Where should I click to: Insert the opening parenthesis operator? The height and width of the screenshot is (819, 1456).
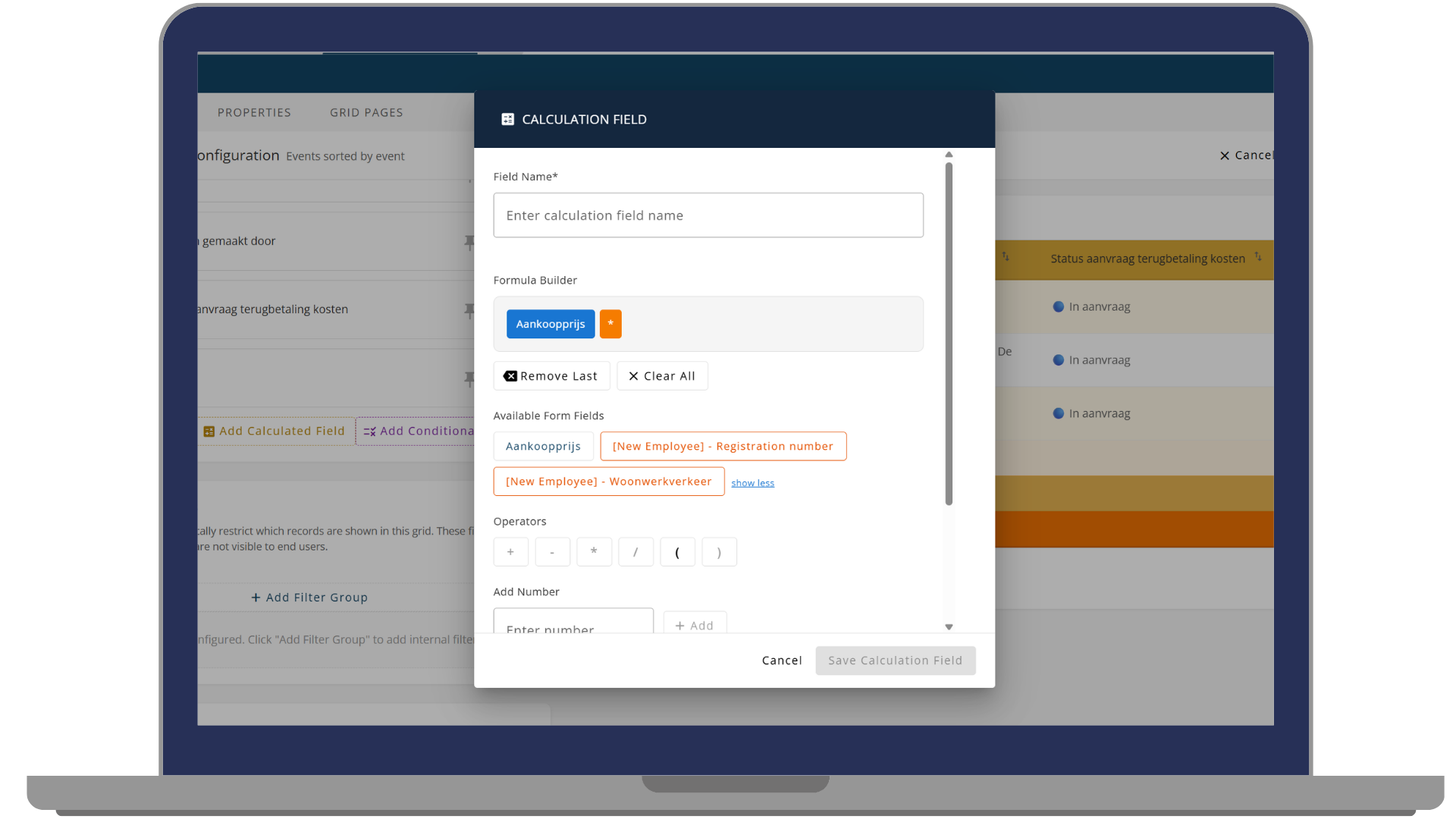click(x=677, y=552)
